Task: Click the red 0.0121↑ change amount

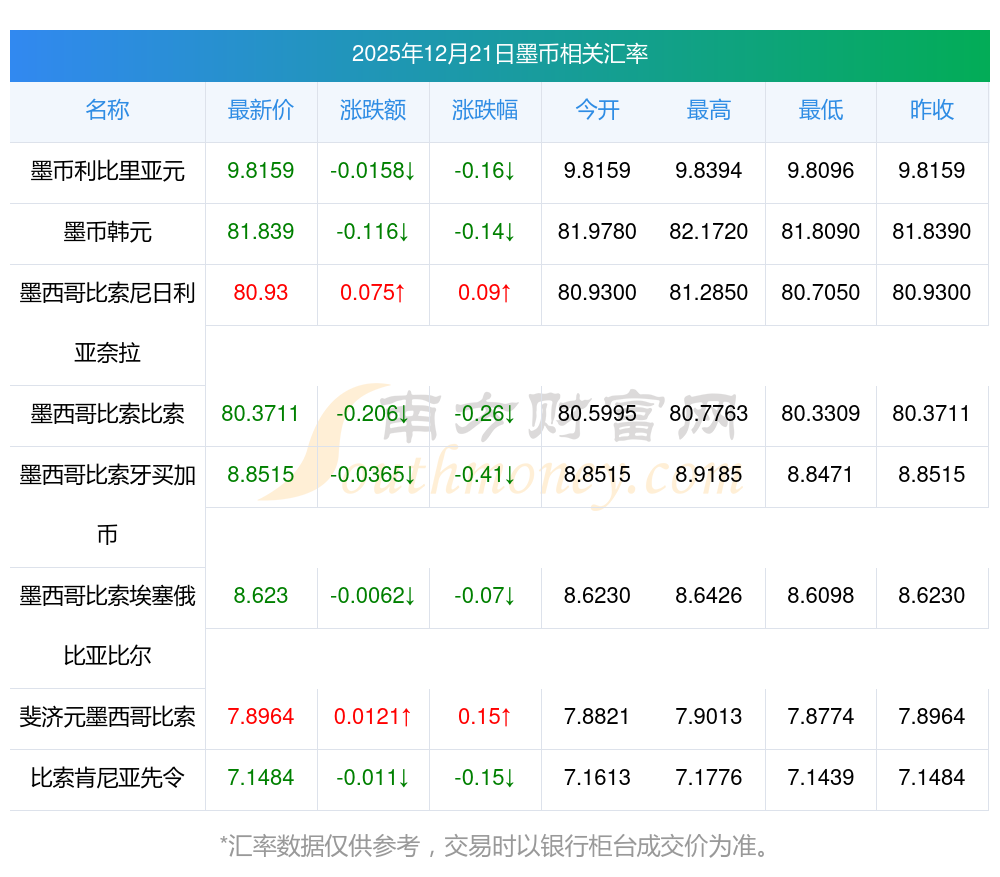Action: (x=373, y=717)
